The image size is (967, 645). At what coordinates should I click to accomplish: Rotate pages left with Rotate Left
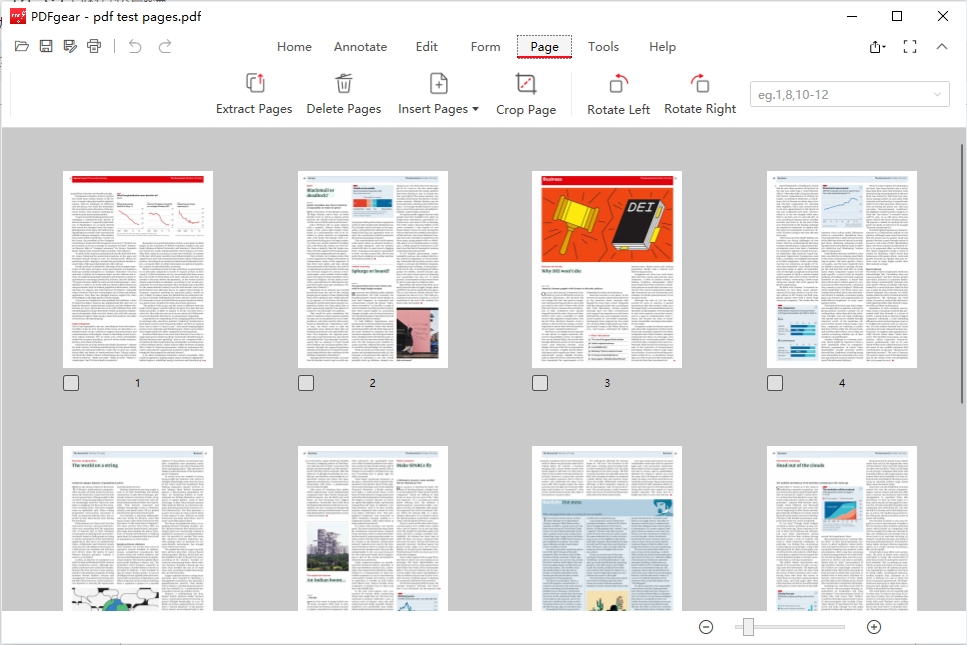click(x=617, y=93)
